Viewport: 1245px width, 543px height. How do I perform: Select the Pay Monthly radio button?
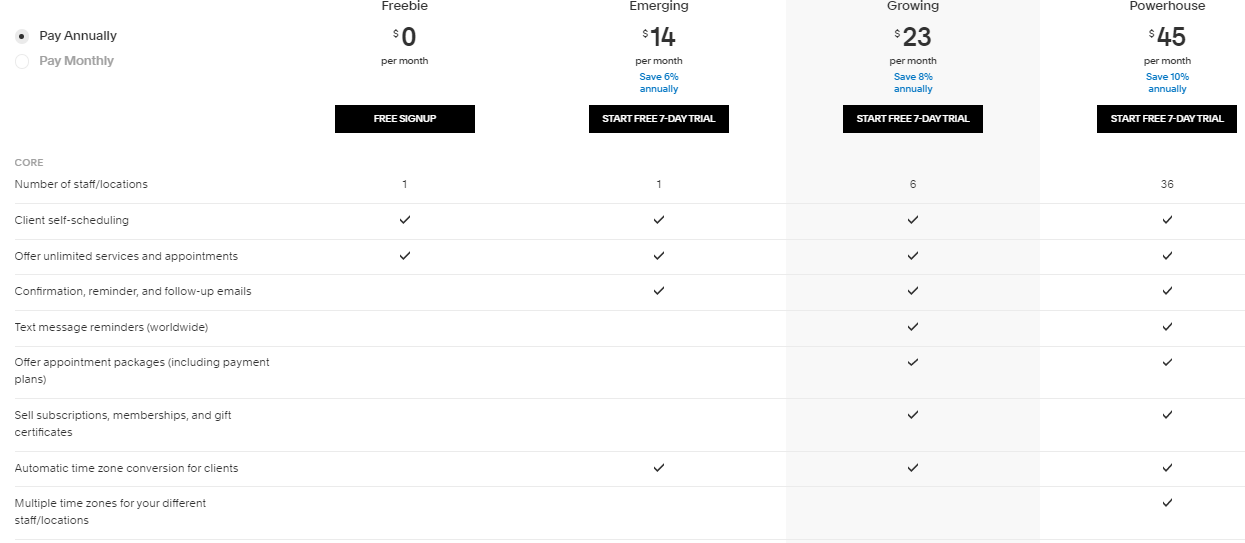point(22,61)
